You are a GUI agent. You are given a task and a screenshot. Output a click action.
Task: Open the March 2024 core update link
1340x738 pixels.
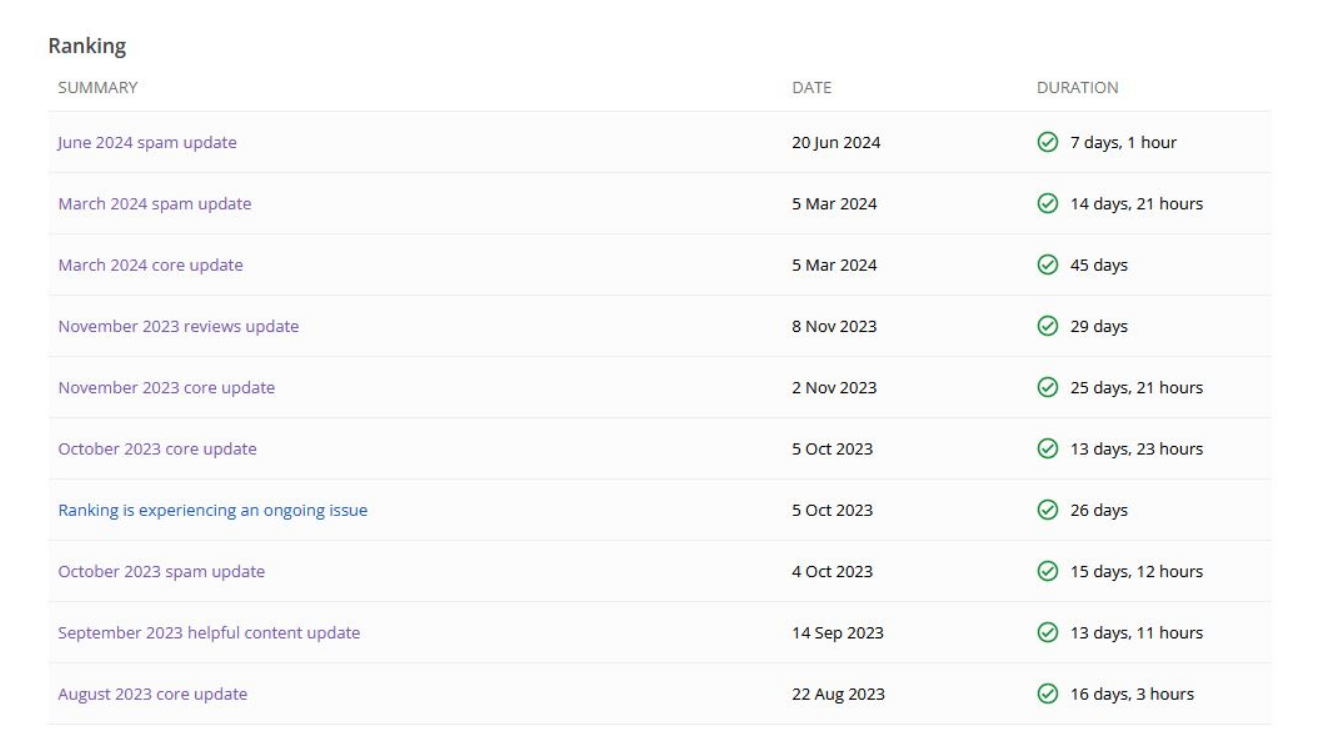(x=150, y=265)
